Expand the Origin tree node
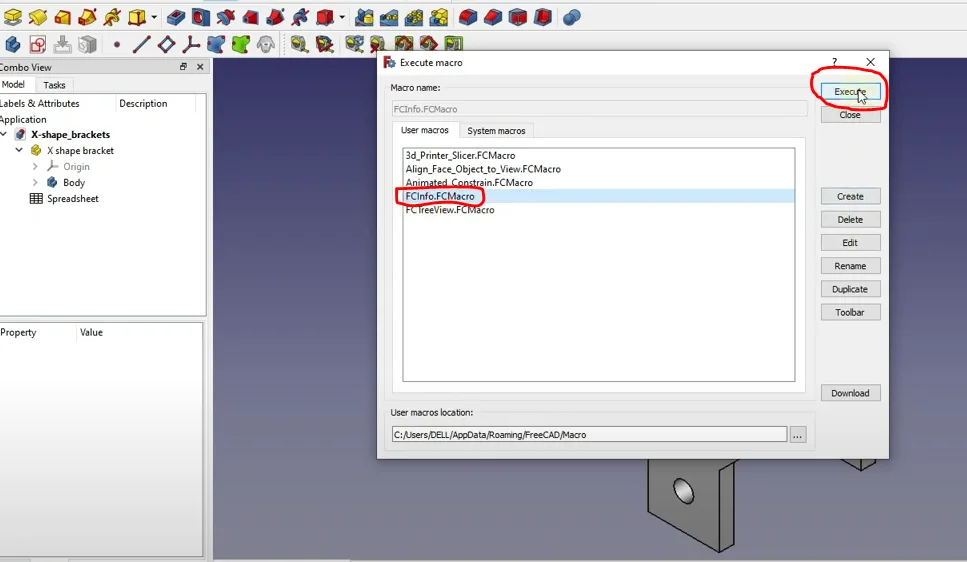967x562 pixels. [x=35, y=167]
